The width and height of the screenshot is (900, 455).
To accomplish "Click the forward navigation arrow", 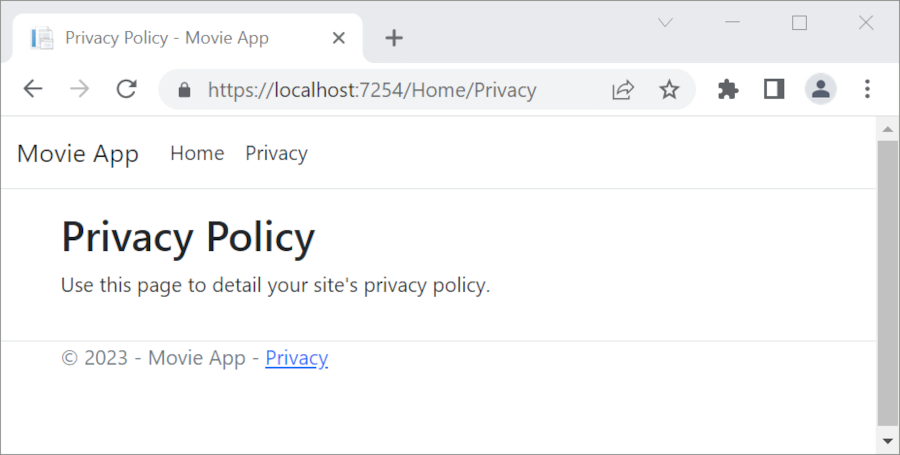I will tap(80, 89).
